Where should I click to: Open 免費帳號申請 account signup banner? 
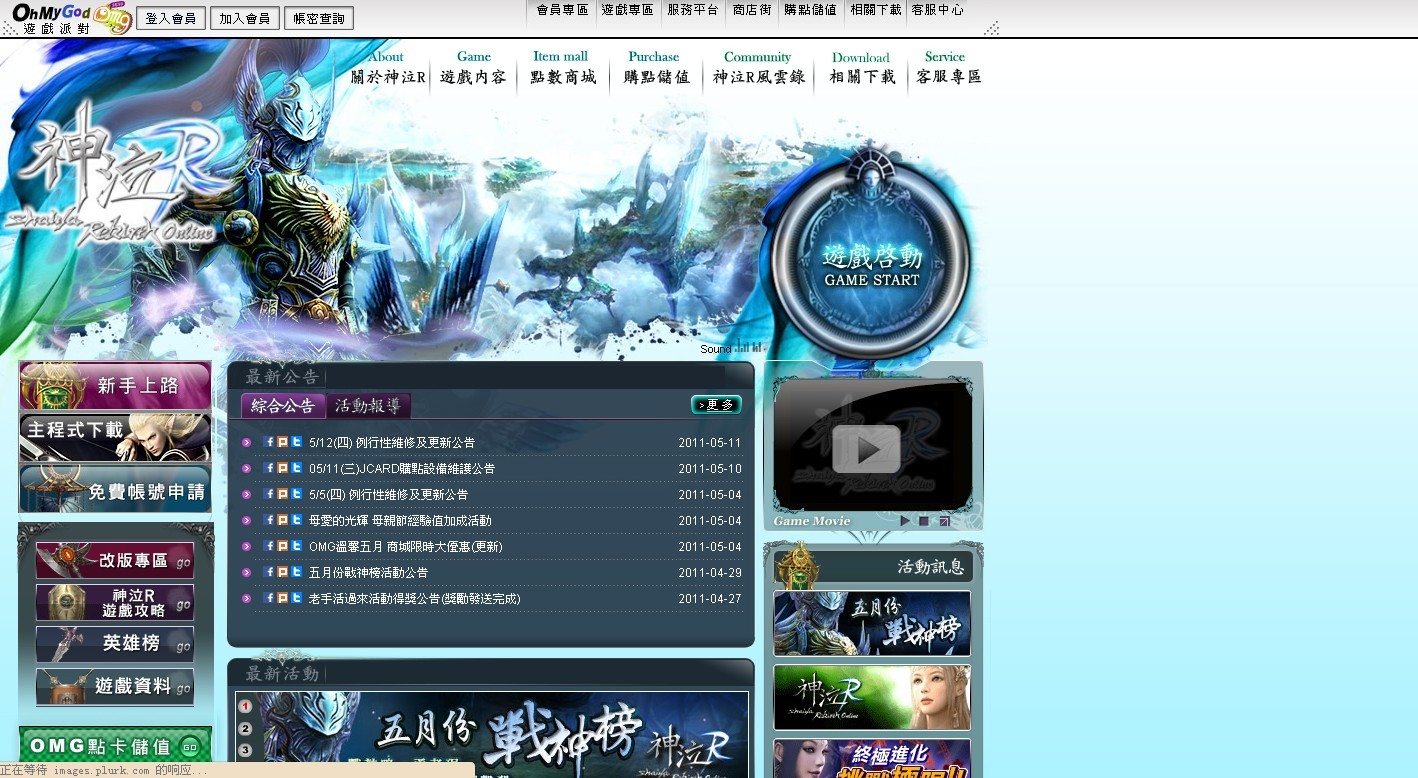point(115,489)
